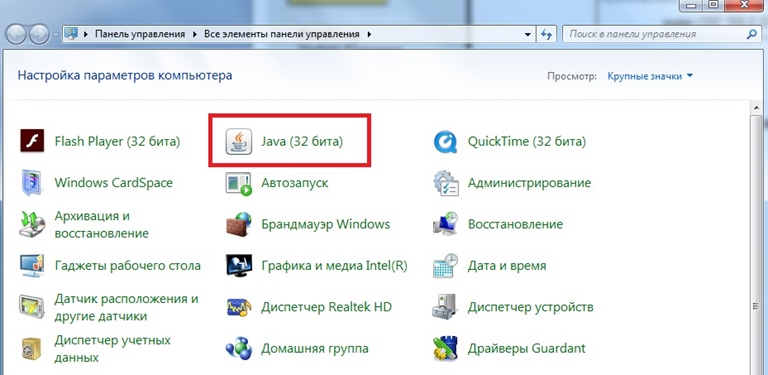Open Датчик расположения и другие датчики link
This screenshot has height=375, width=768.
pyautogui.click(x=126, y=307)
